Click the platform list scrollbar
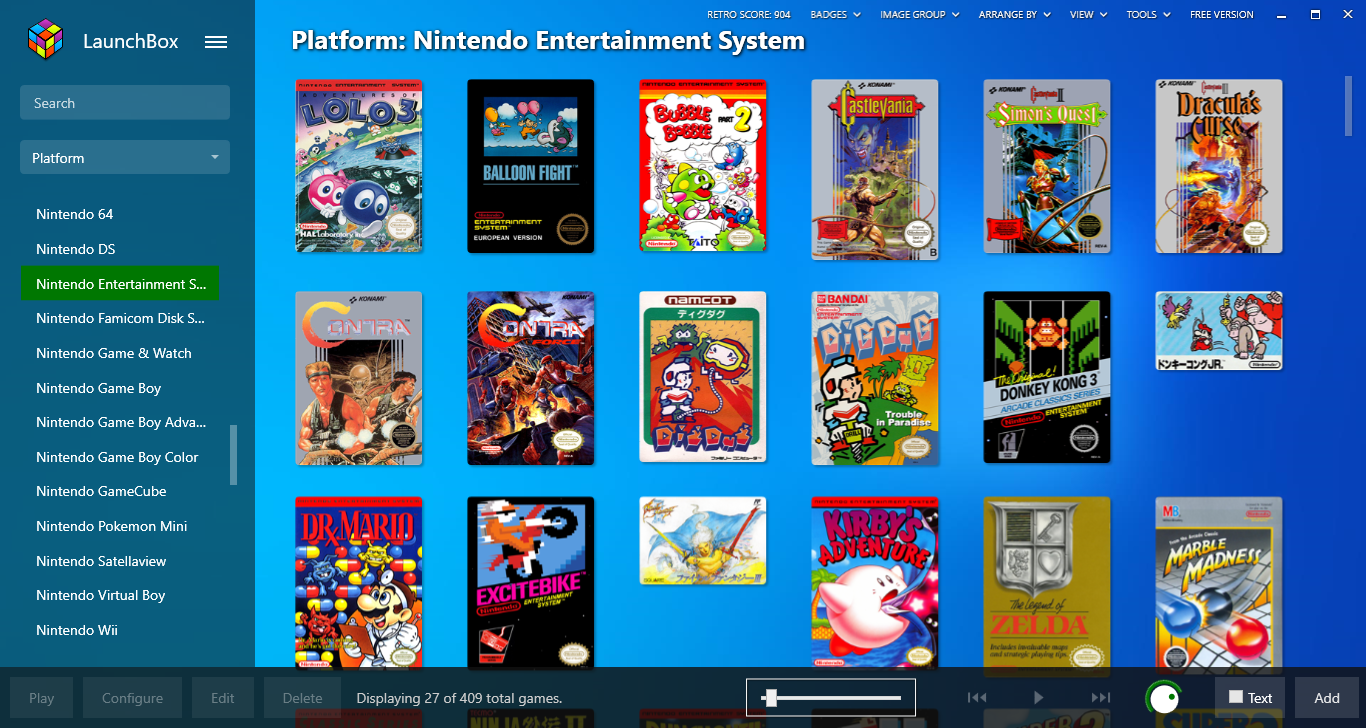This screenshot has height=728, width=1366. click(234, 455)
